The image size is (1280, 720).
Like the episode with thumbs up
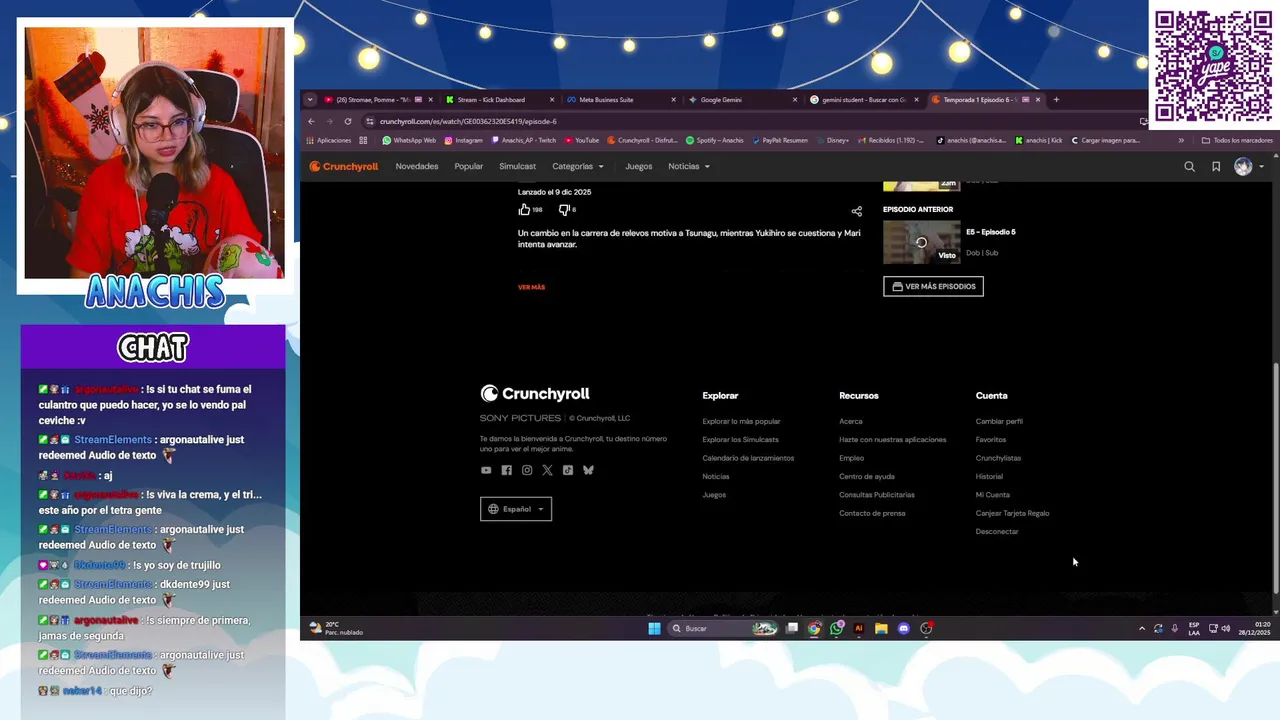click(524, 210)
